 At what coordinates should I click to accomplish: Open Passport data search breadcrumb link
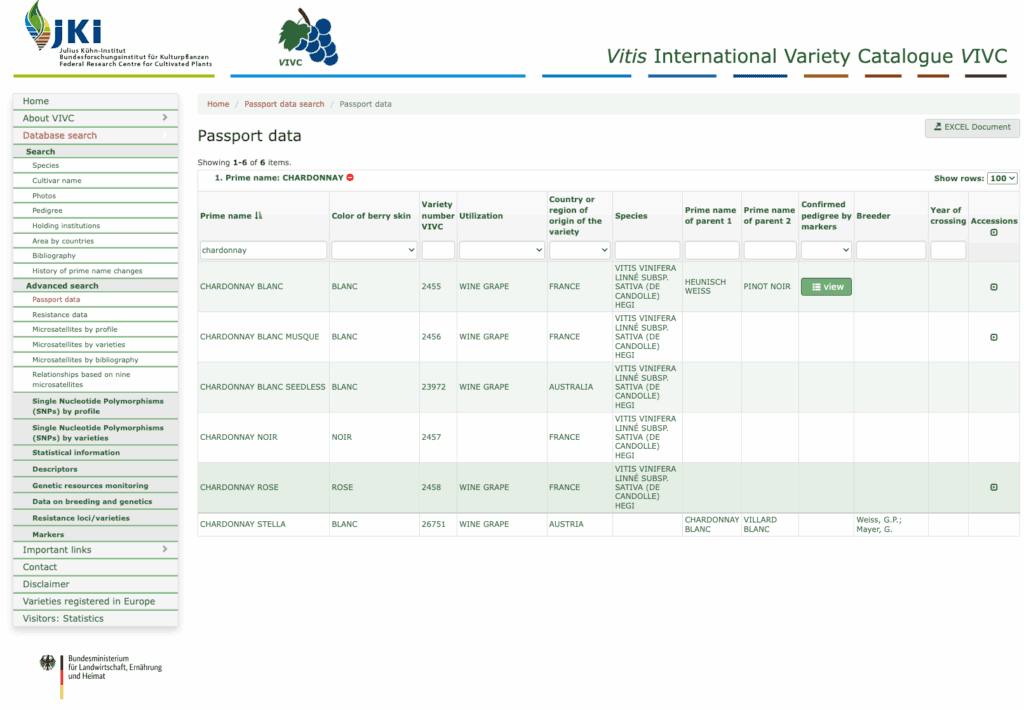[284, 104]
